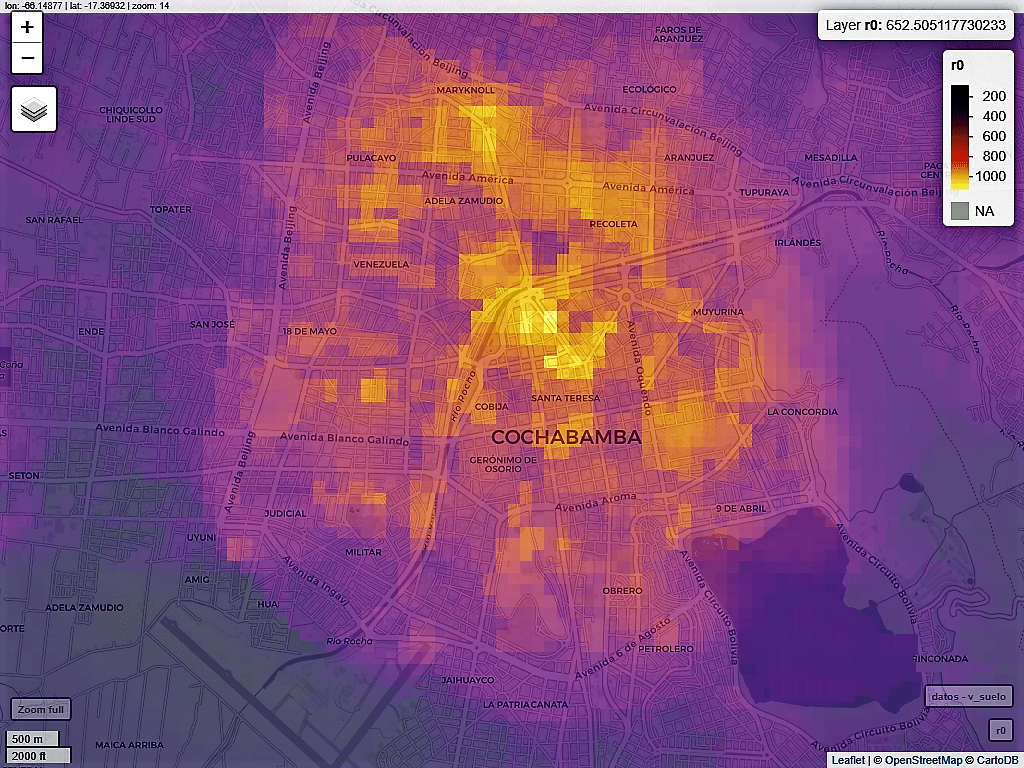Click the SAN JOSÉ neighborhood label
1024x768 pixels.
tap(212, 325)
